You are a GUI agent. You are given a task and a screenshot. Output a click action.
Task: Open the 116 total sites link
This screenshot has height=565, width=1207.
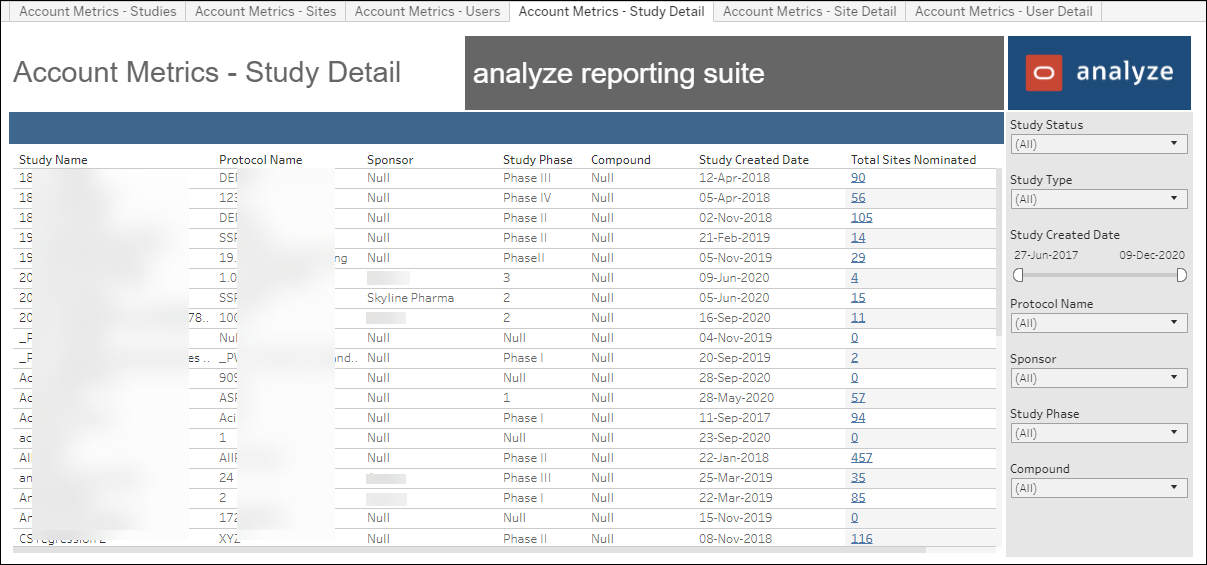click(x=861, y=538)
